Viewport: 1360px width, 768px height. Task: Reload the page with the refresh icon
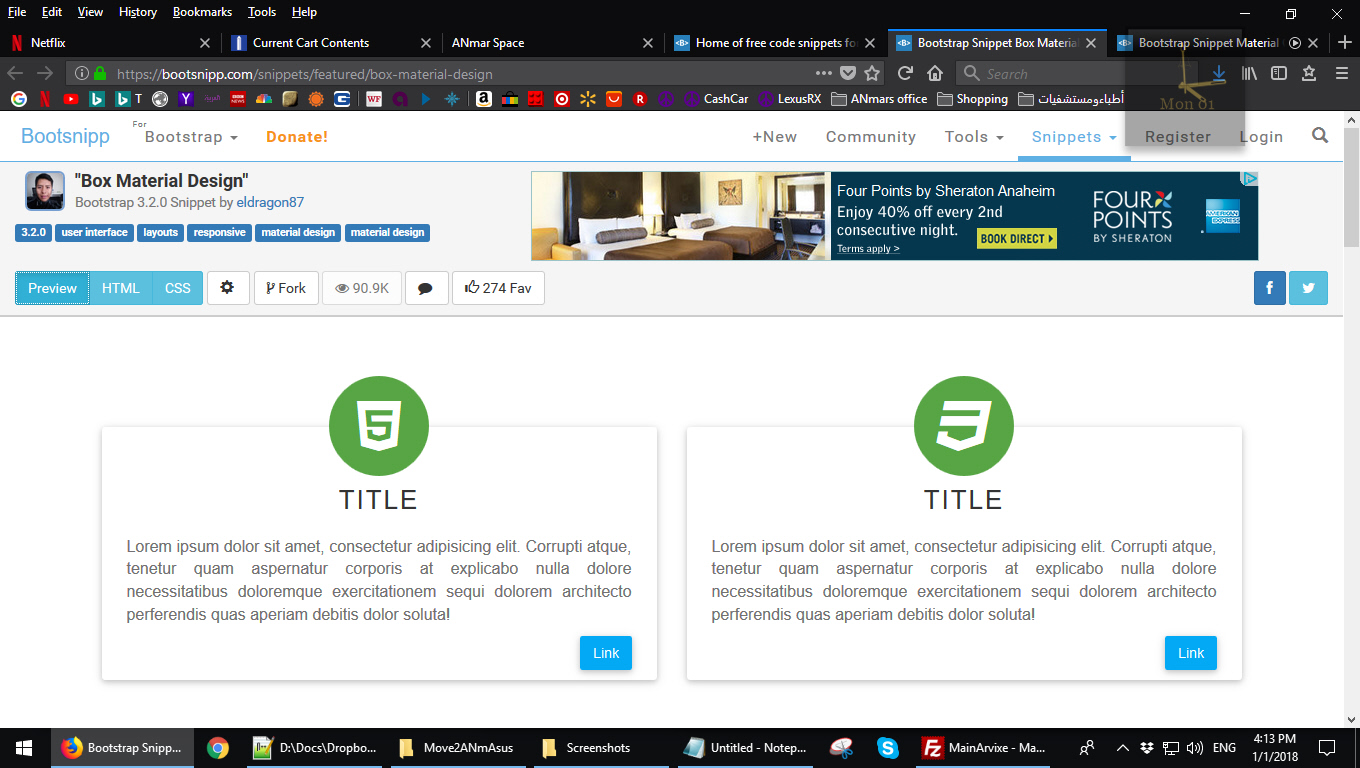pyautogui.click(x=905, y=73)
